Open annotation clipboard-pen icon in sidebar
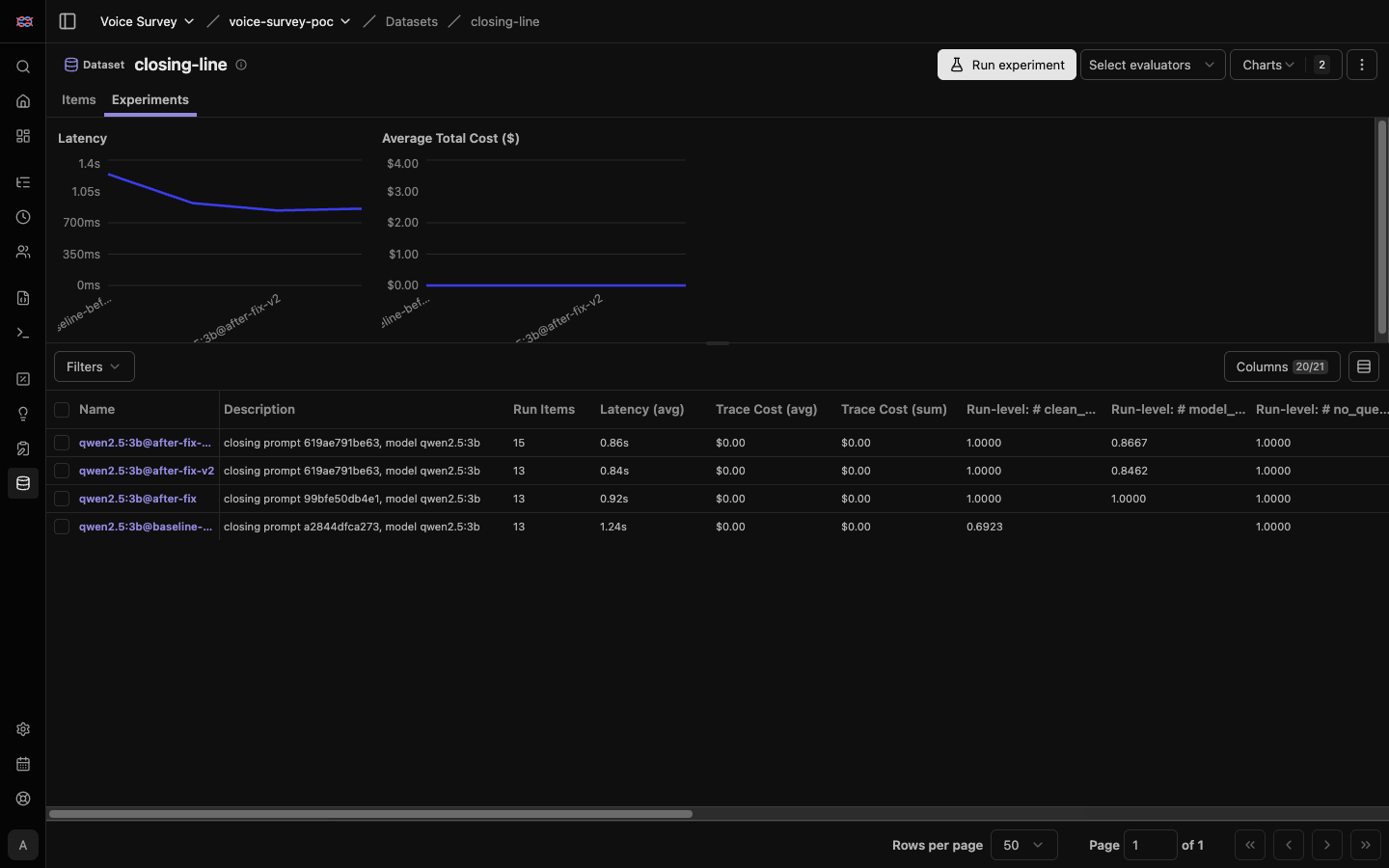 (x=23, y=448)
